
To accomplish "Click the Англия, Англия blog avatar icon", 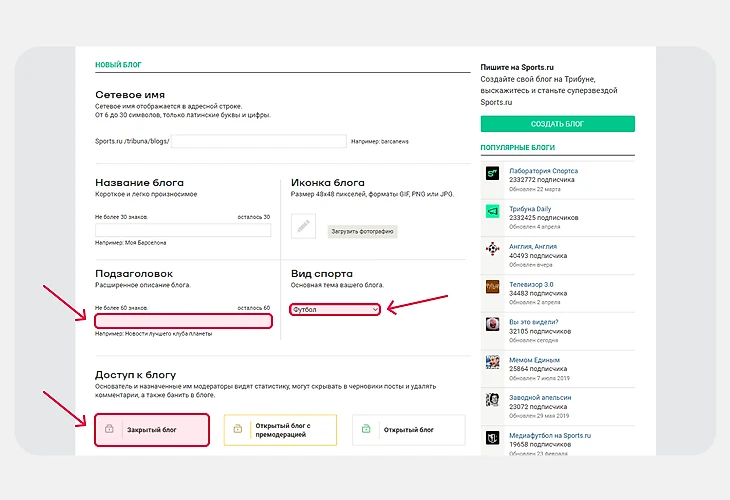I will point(492,249).
